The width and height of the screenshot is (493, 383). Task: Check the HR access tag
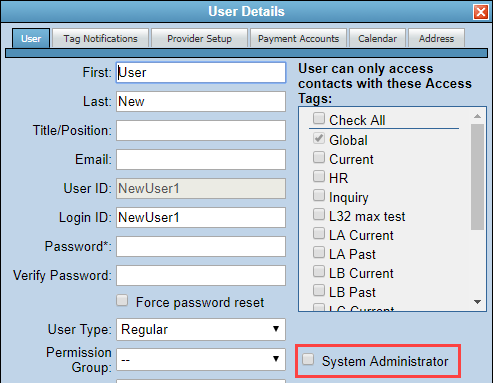[319, 176]
